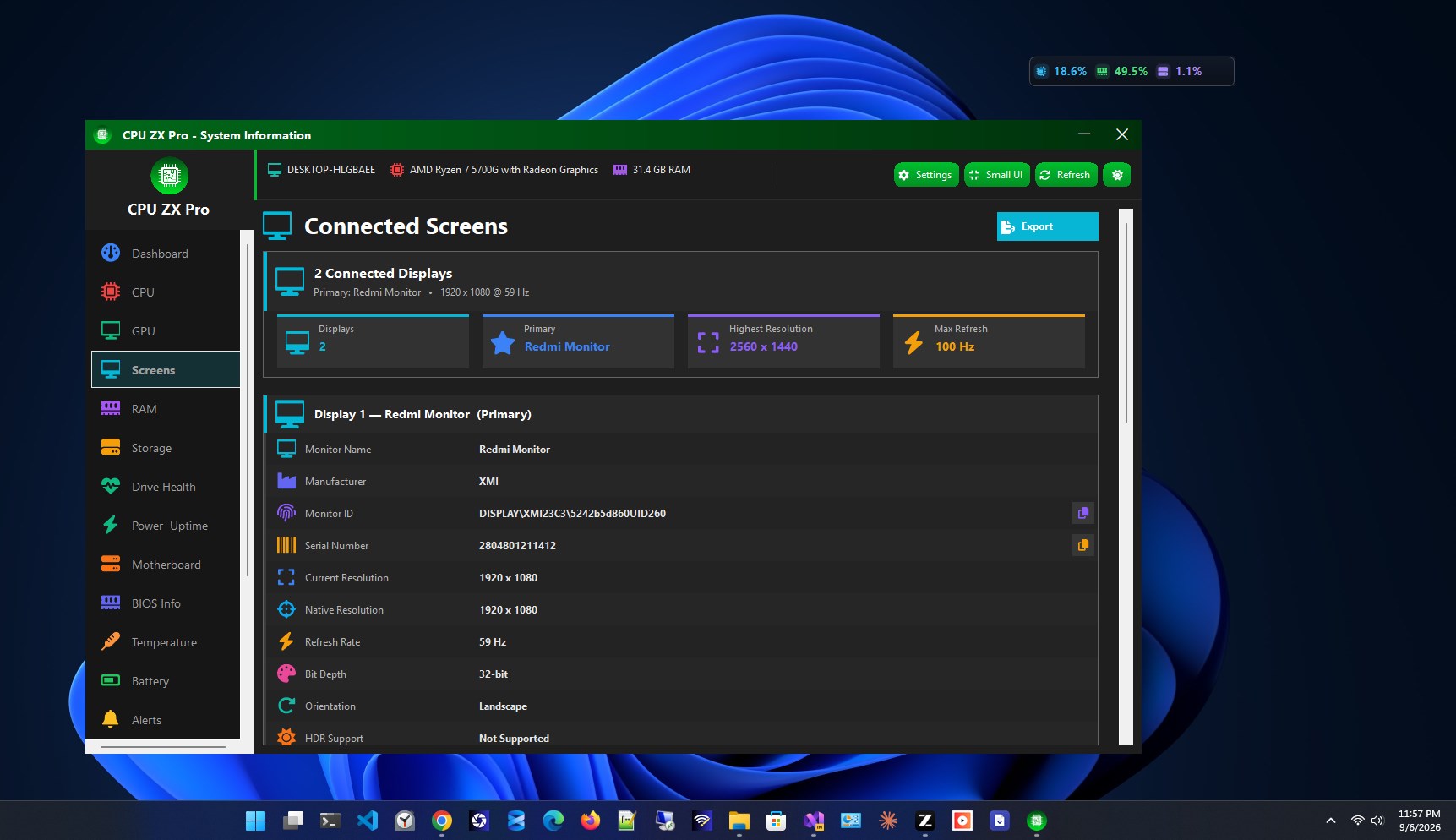Click the HDR Support sun icon

pyautogui.click(x=286, y=738)
